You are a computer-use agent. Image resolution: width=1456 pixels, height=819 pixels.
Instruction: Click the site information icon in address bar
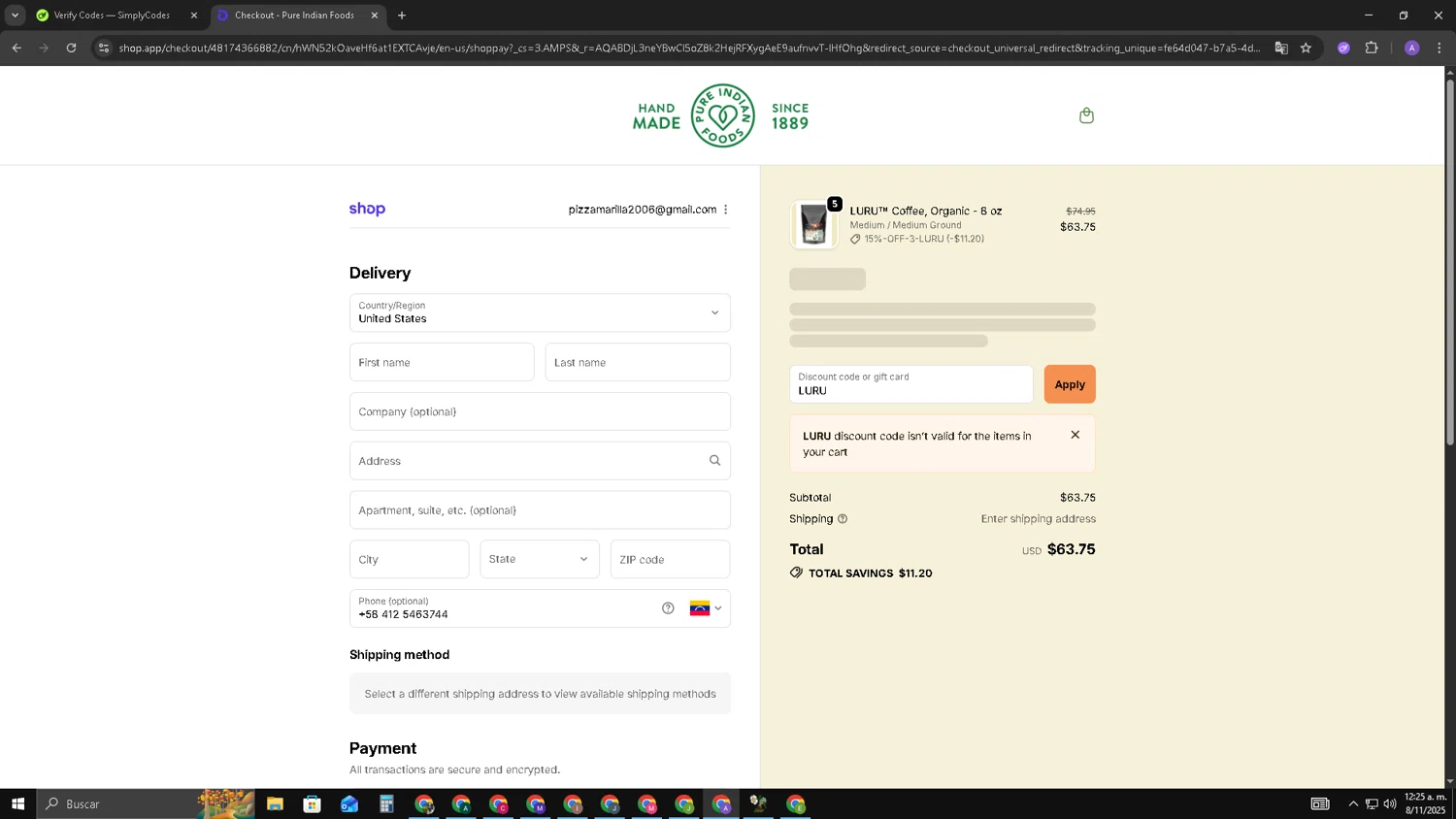pos(104,48)
